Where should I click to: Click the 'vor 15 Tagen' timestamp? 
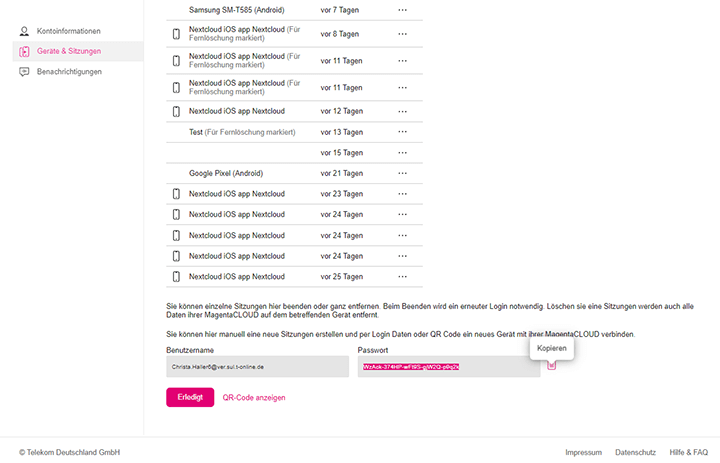342,152
